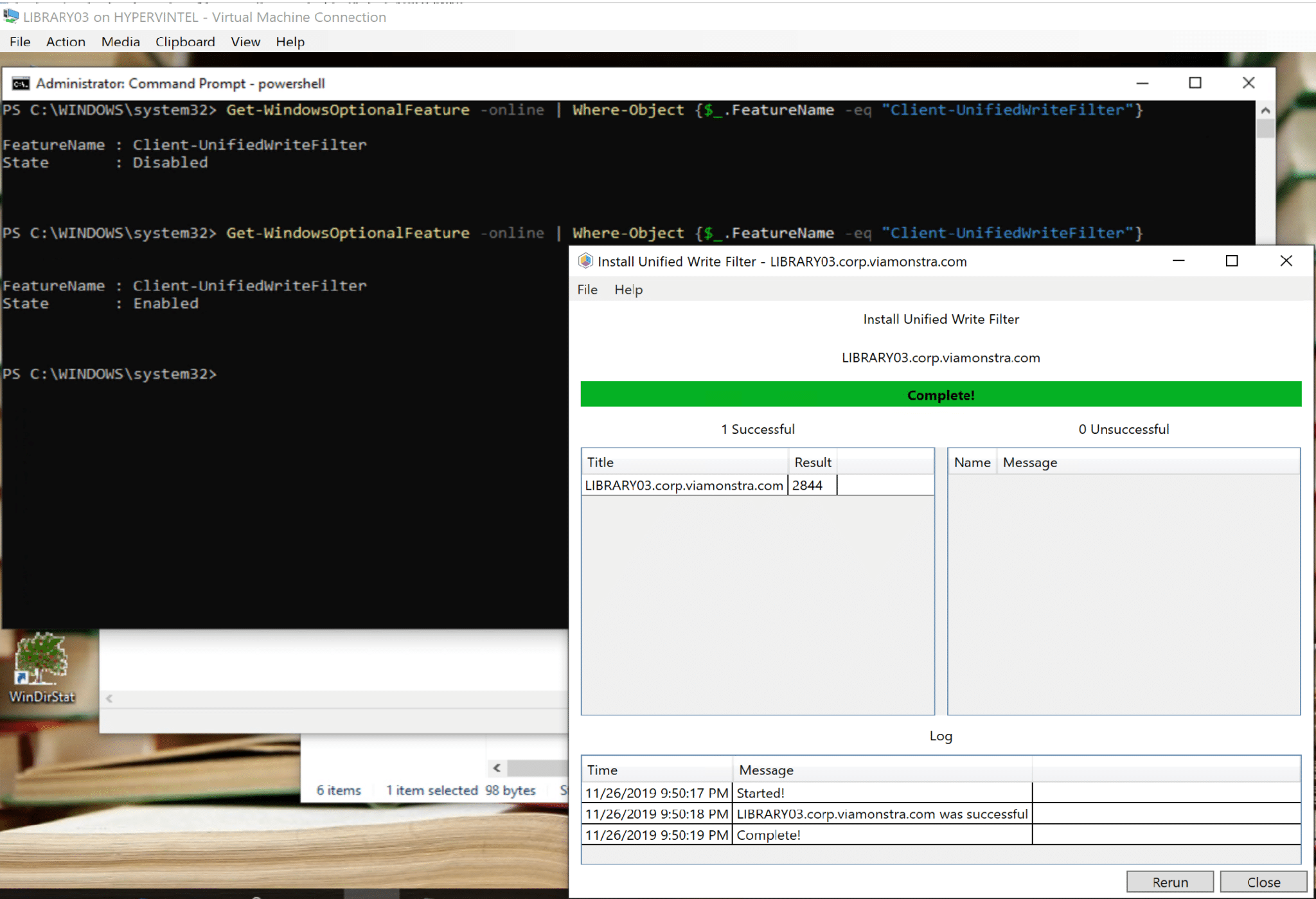Open the Help menu in the UWF dialog
The width and height of the screenshot is (1316, 899).
pyautogui.click(x=627, y=289)
